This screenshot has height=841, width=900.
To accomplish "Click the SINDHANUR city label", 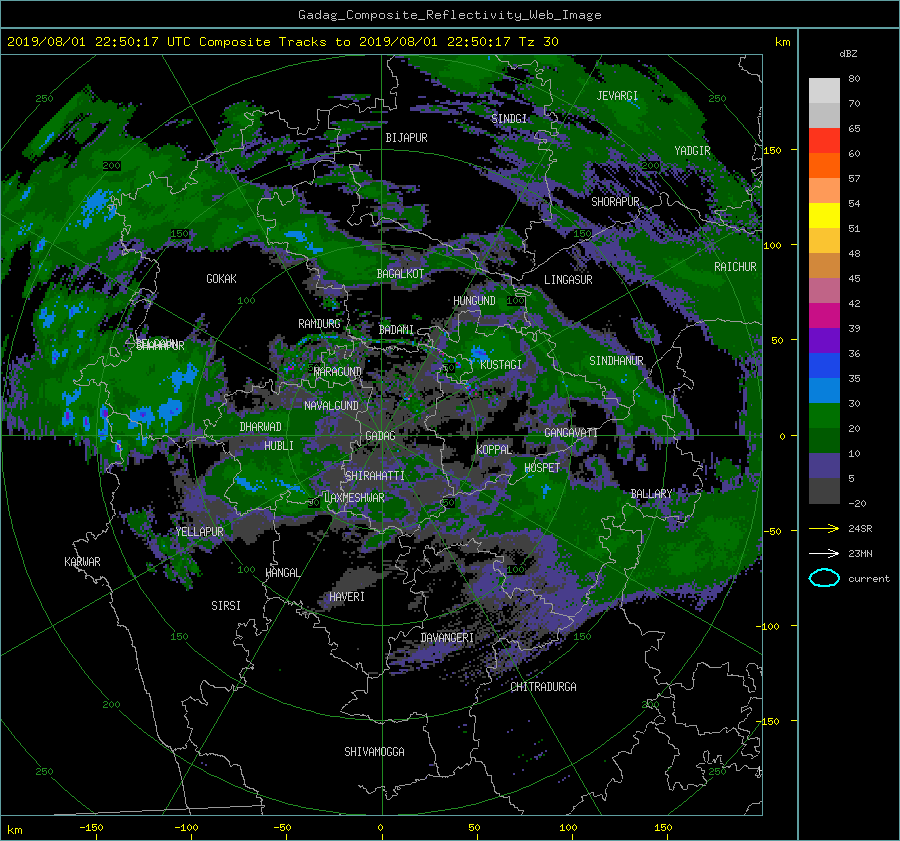I will (x=616, y=361).
